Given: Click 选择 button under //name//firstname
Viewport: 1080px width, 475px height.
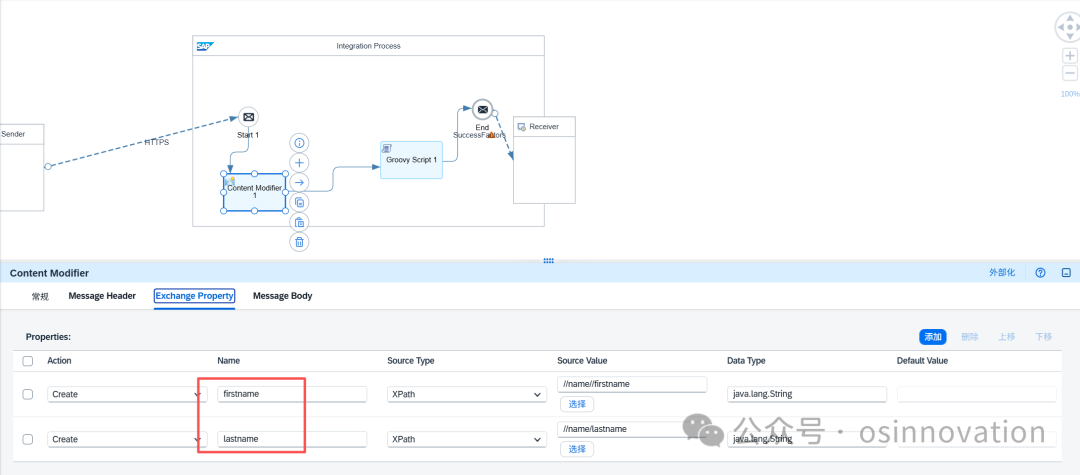Looking at the screenshot, I should 577,404.
